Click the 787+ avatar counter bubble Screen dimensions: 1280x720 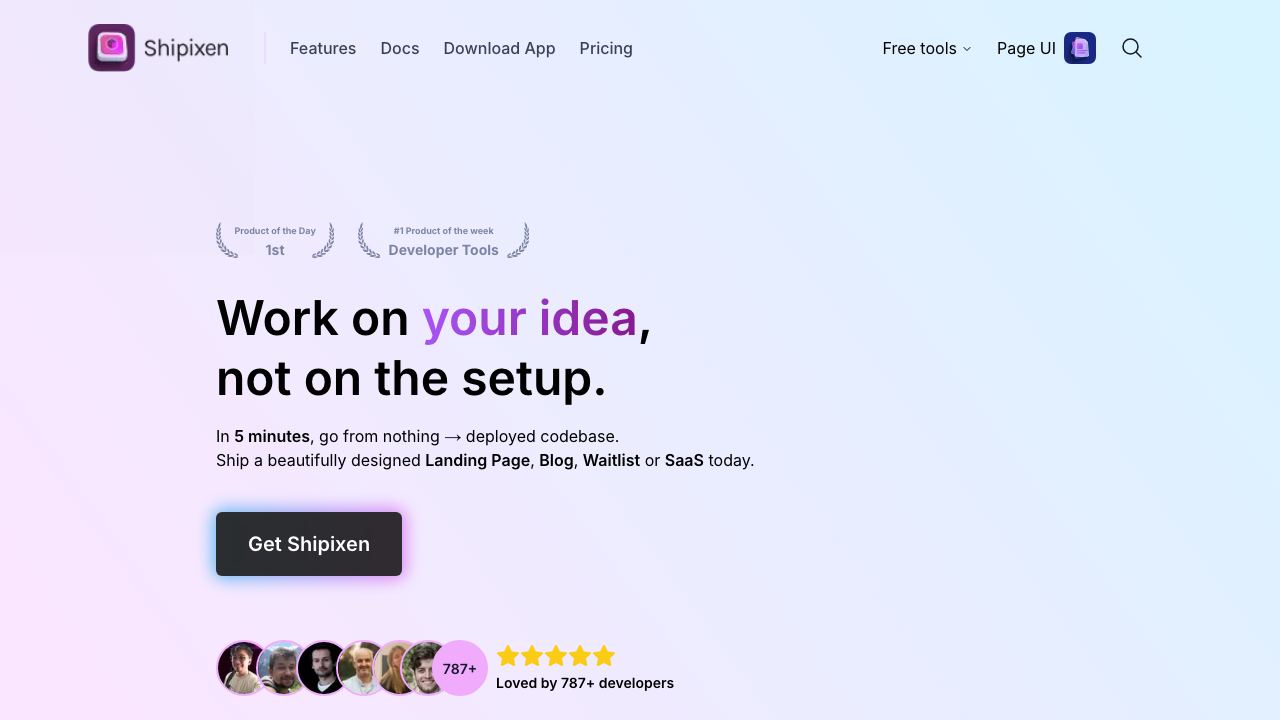pos(460,668)
